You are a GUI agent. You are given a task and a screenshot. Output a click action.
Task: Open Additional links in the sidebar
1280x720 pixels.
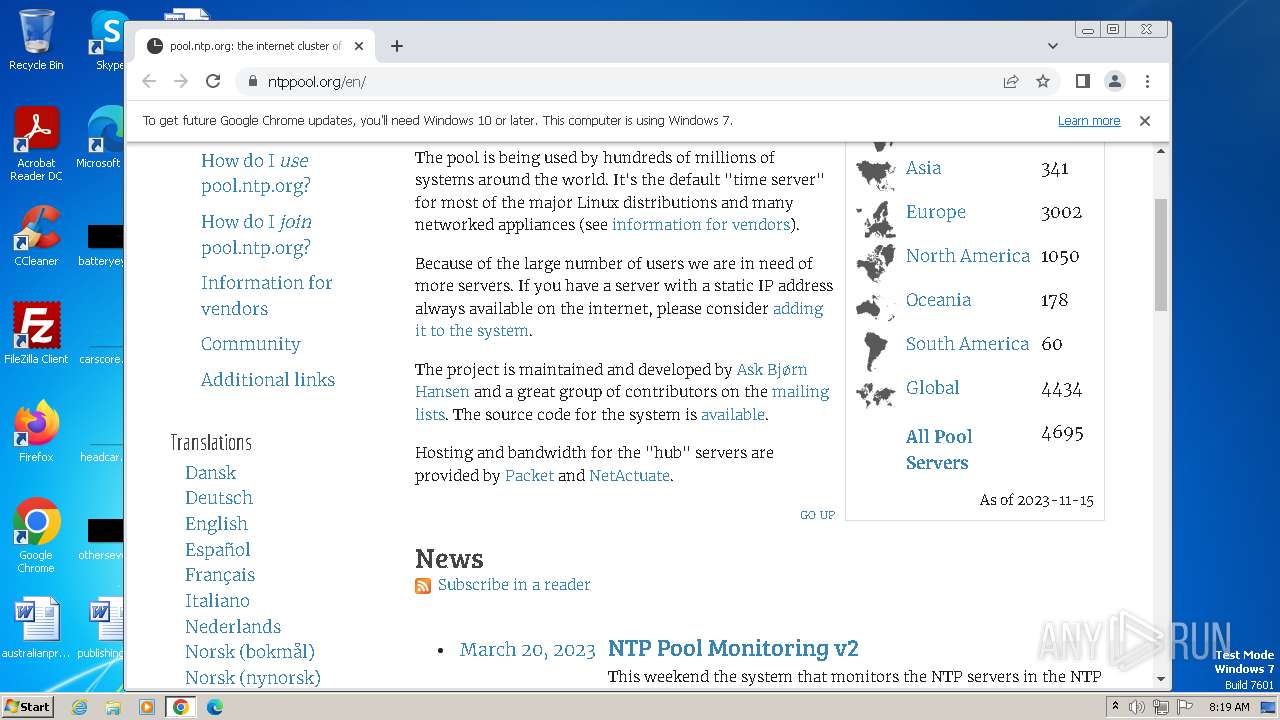click(268, 380)
